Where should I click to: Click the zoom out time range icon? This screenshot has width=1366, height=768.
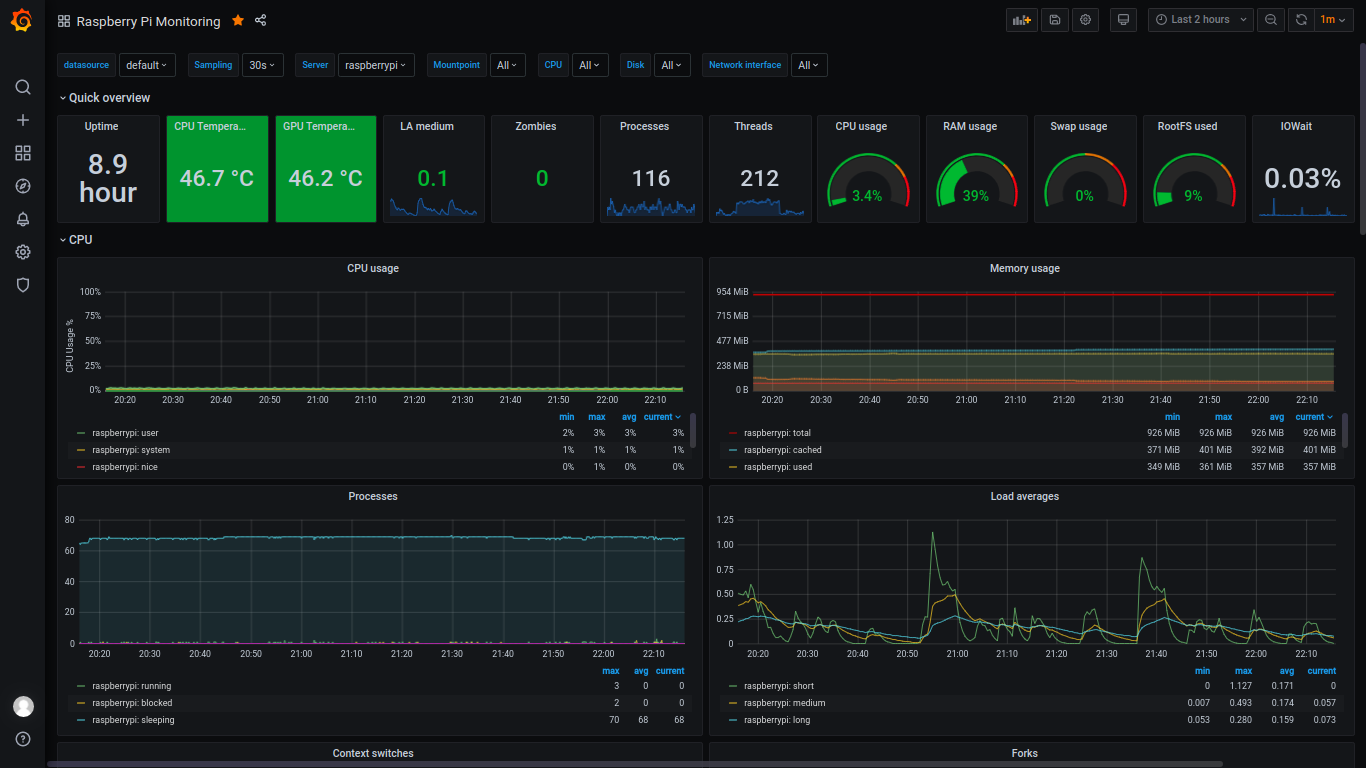pyautogui.click(x=1270, y=20)
